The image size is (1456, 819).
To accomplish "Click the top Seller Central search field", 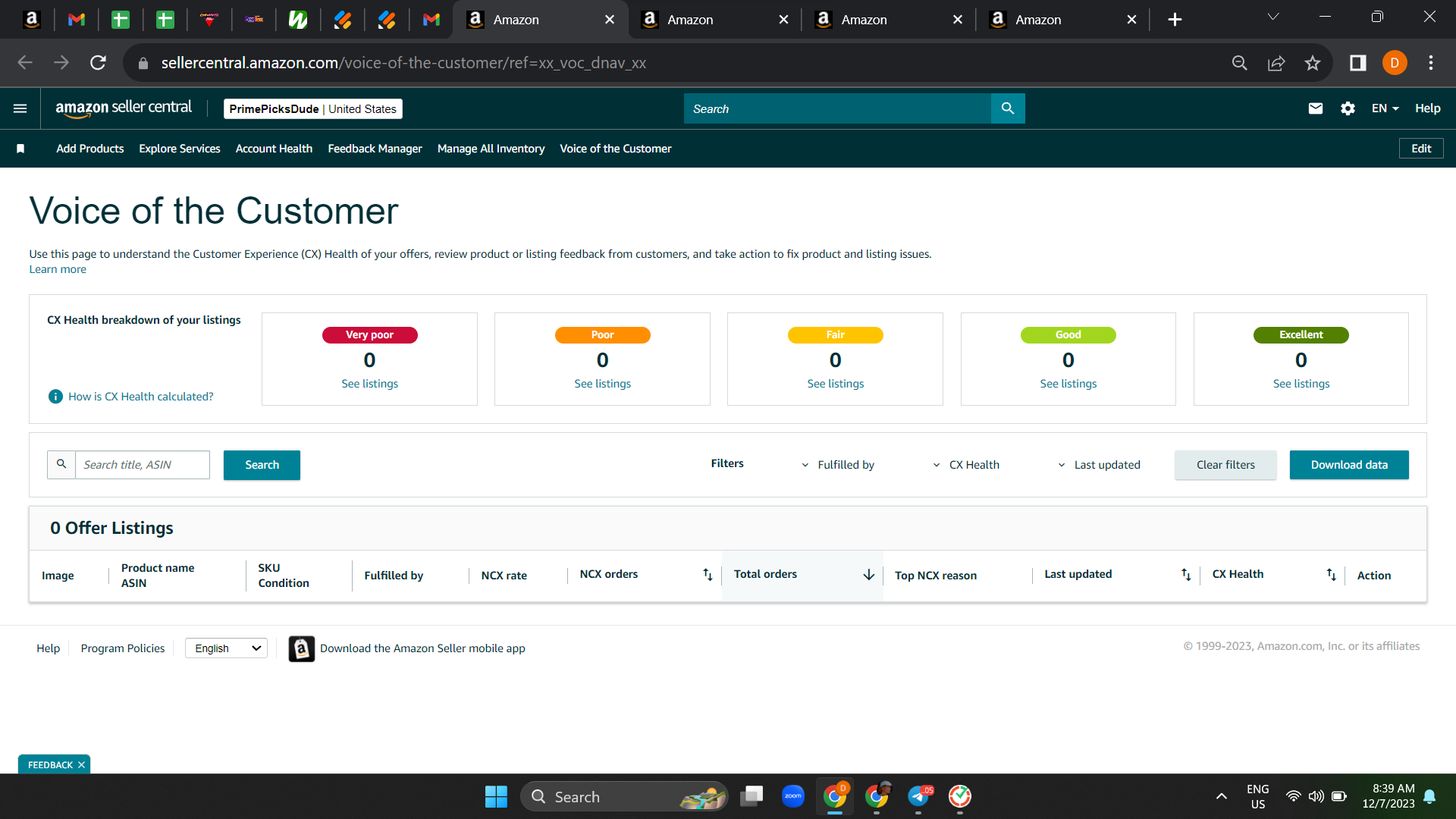I will point(837,108).
